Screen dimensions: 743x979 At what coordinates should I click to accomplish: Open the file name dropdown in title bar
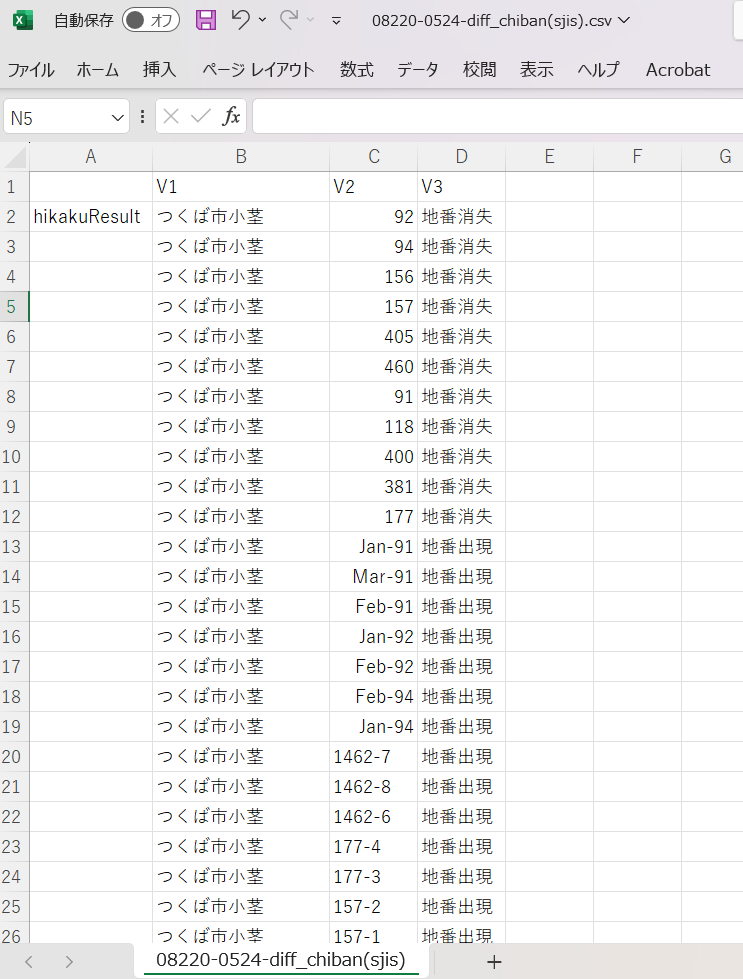623,20
